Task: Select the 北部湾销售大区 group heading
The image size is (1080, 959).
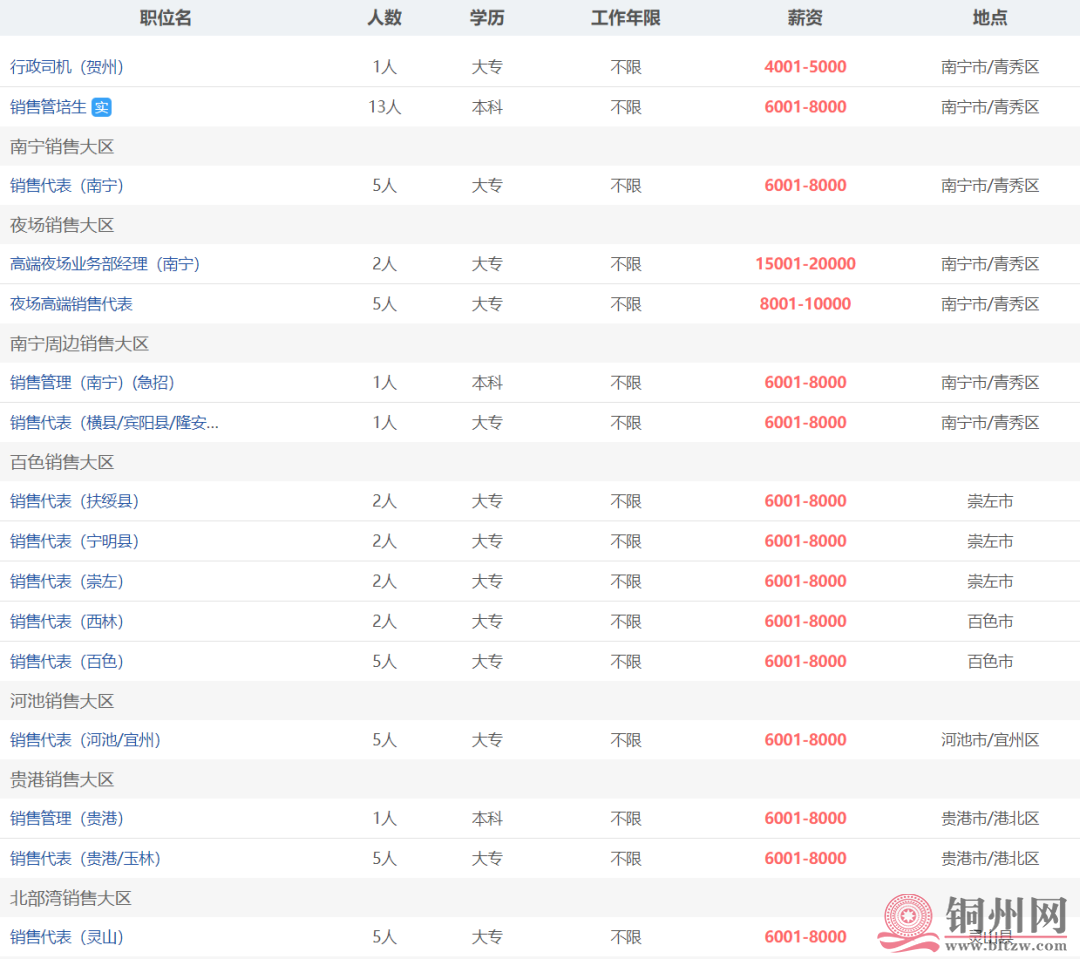Action: click(70, 897)
